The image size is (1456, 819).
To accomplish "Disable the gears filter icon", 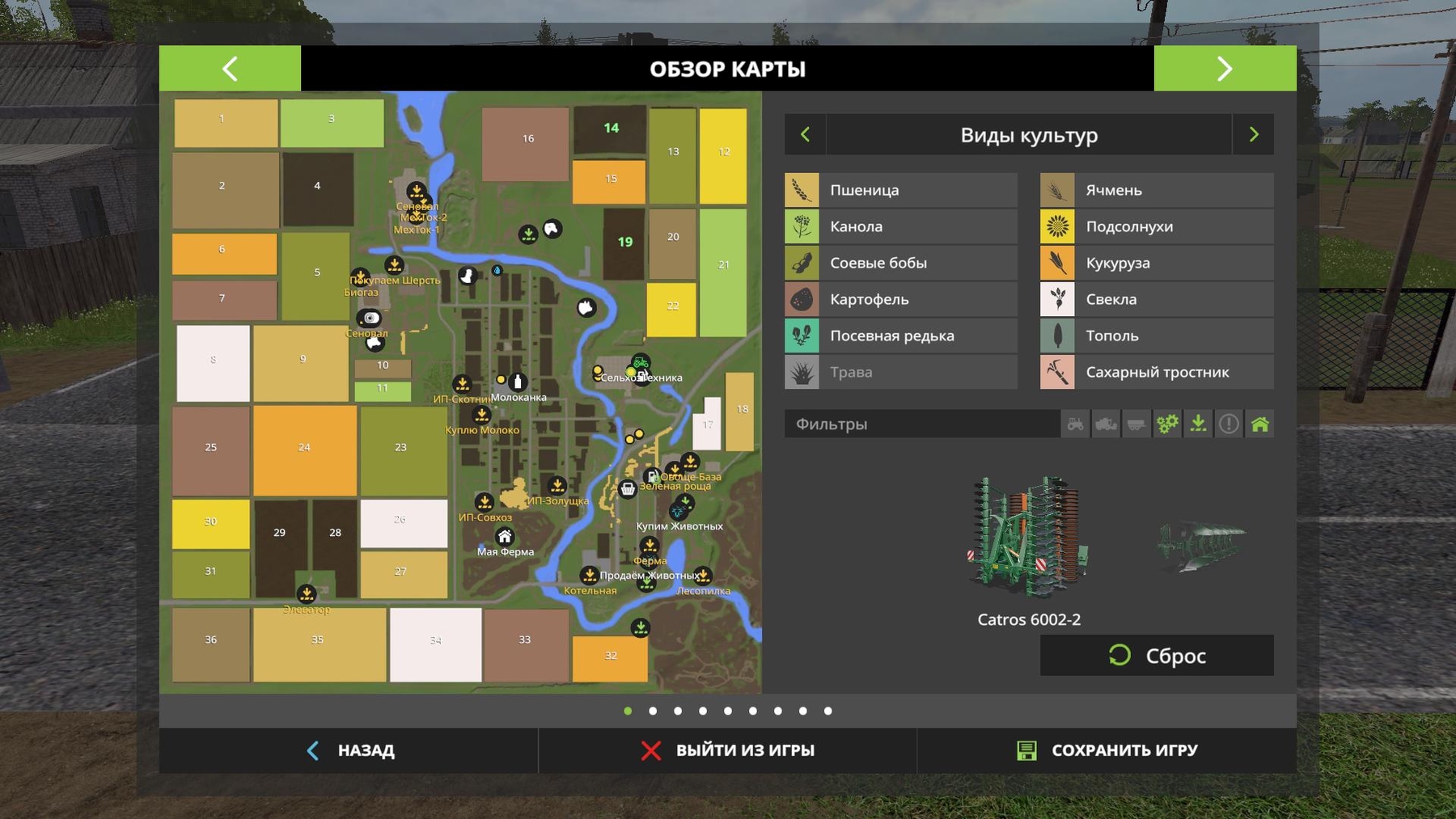I will [1167, 424].
